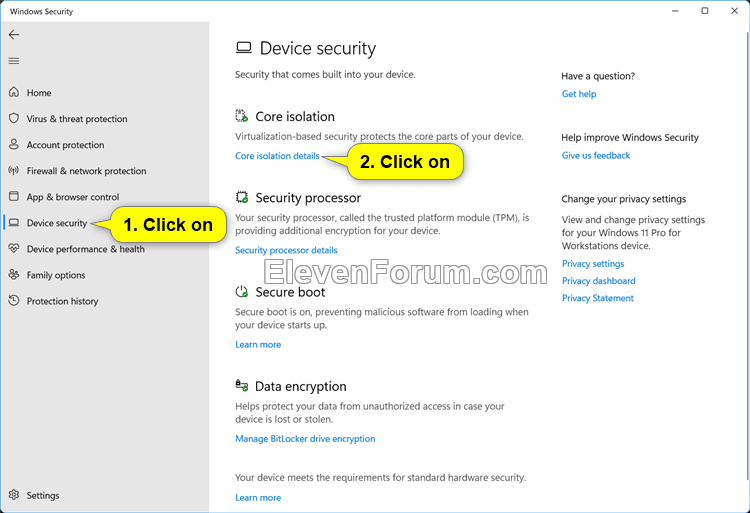Click Give us feedback link
750x513 pixels.
[596, 156]
